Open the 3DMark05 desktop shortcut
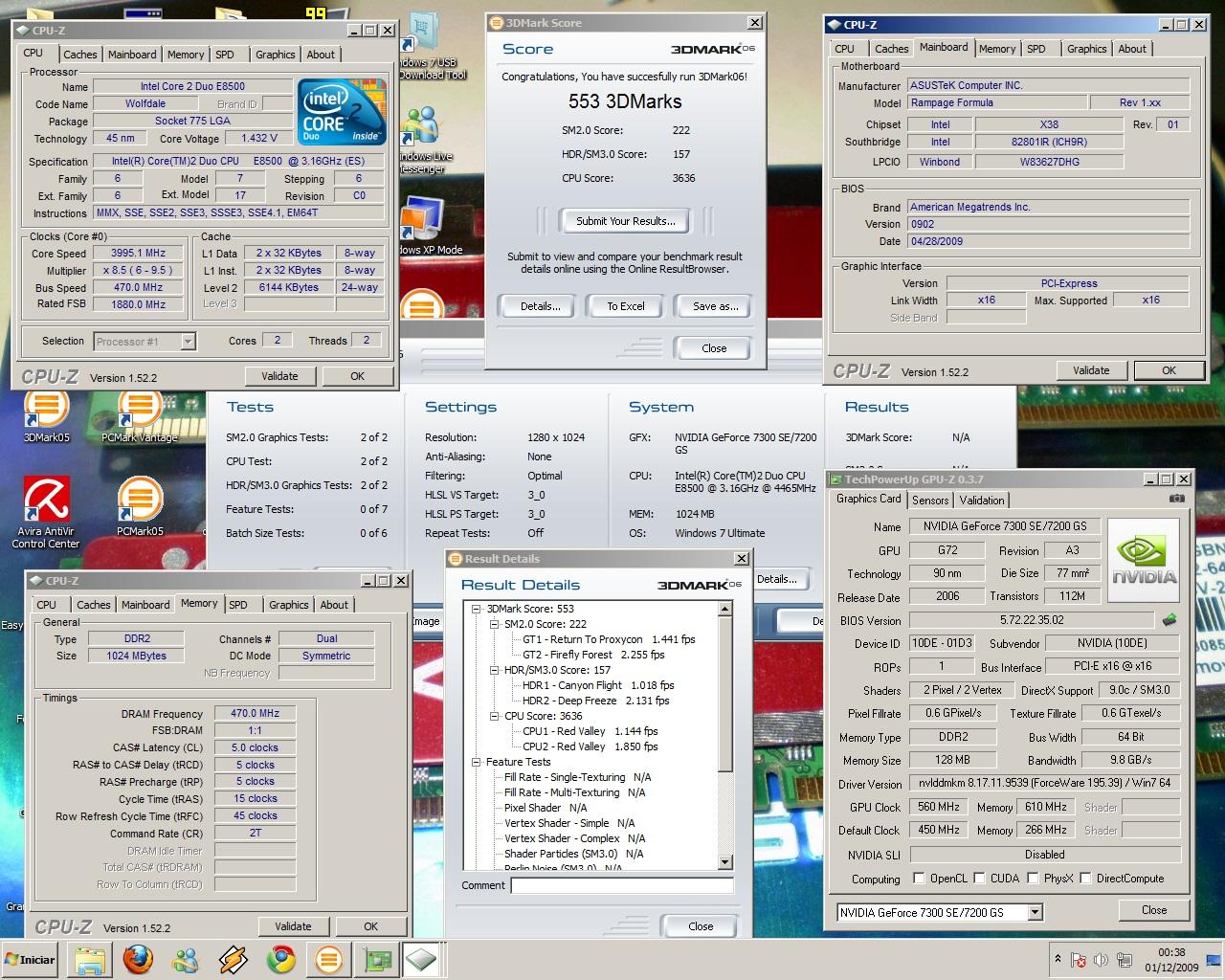This screenshot has width=1225, height=980. click(x=46, y=416)
